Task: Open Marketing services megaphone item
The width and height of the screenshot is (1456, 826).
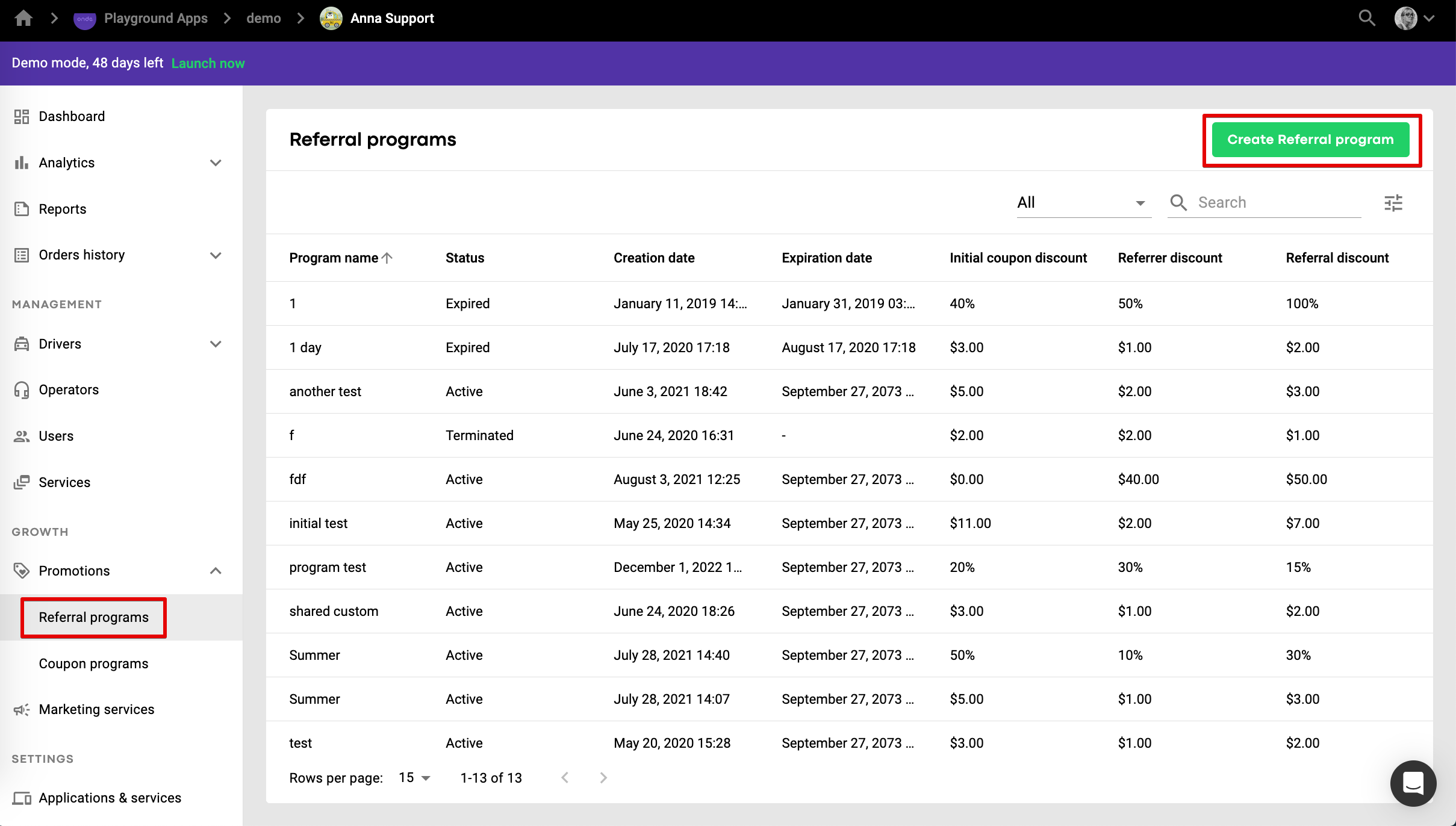Action: (96, 709)
